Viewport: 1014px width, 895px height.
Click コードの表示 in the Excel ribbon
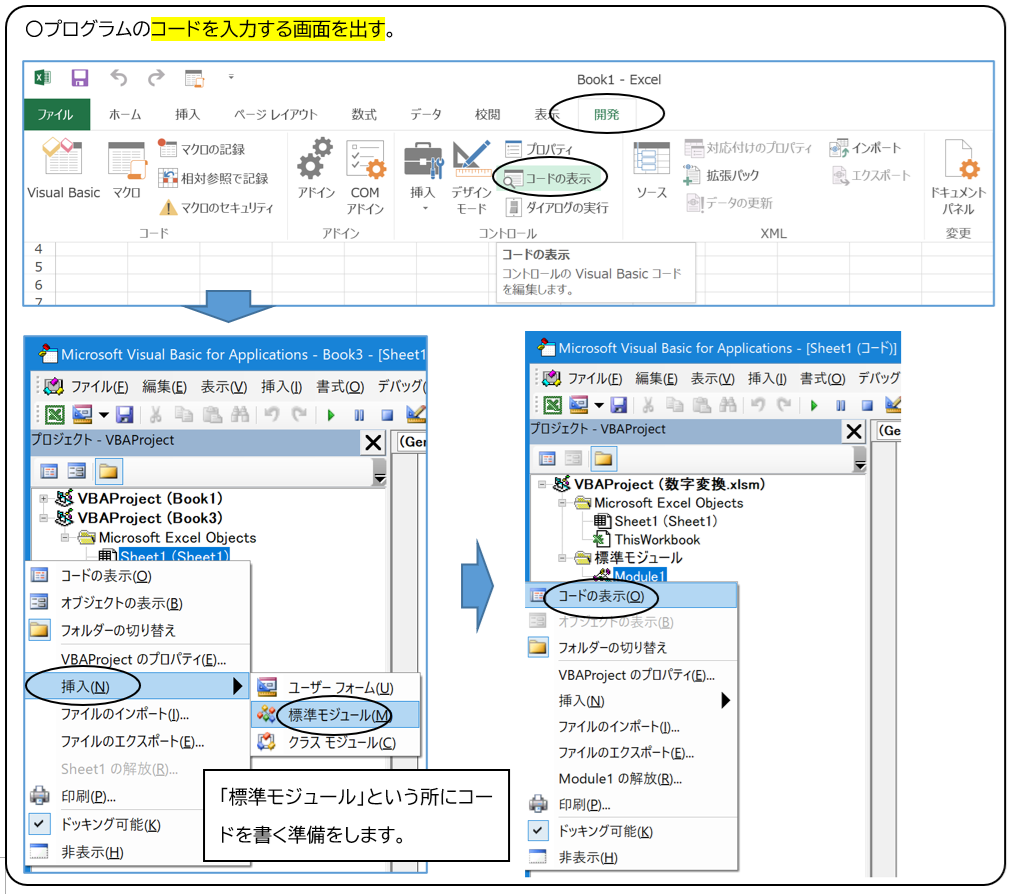tap(549, 178)
